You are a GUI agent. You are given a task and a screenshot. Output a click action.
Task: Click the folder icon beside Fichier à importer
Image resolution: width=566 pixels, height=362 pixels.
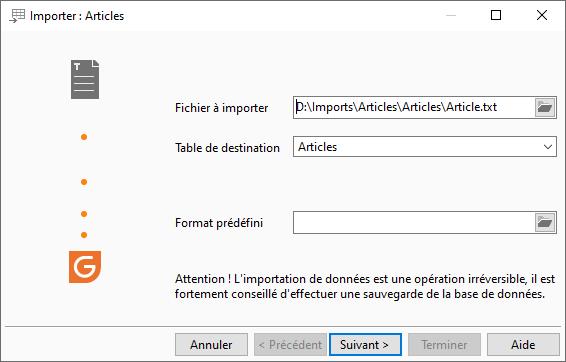click(545, 107)
